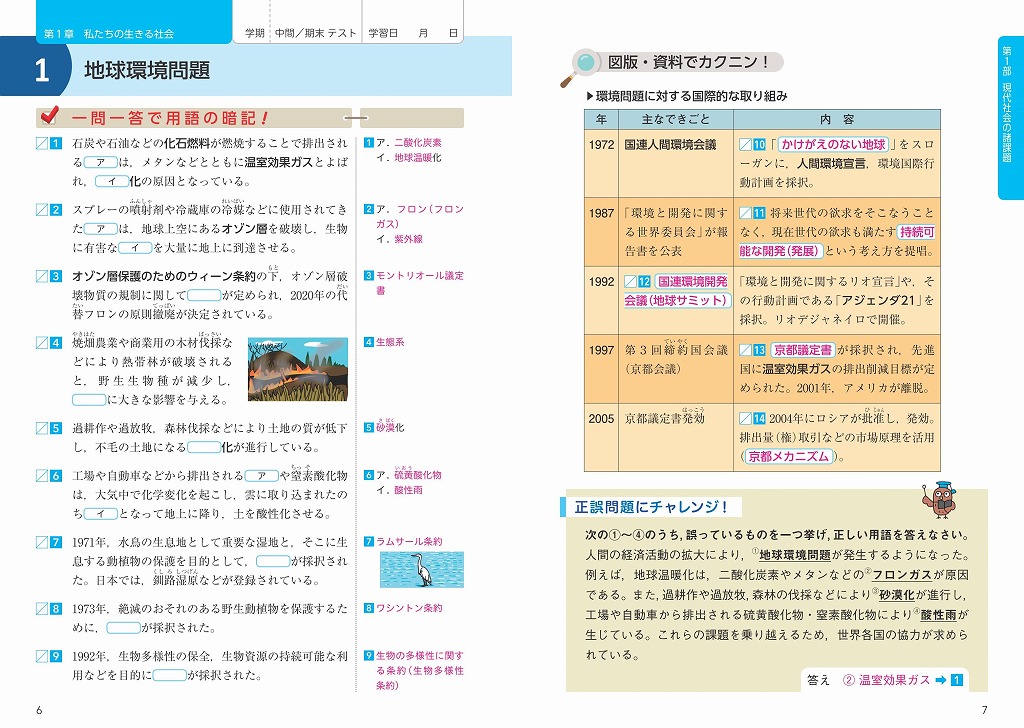
Task: Select the 第1章 私たちの生きる社会 header tab
Action: pos(110,33)
